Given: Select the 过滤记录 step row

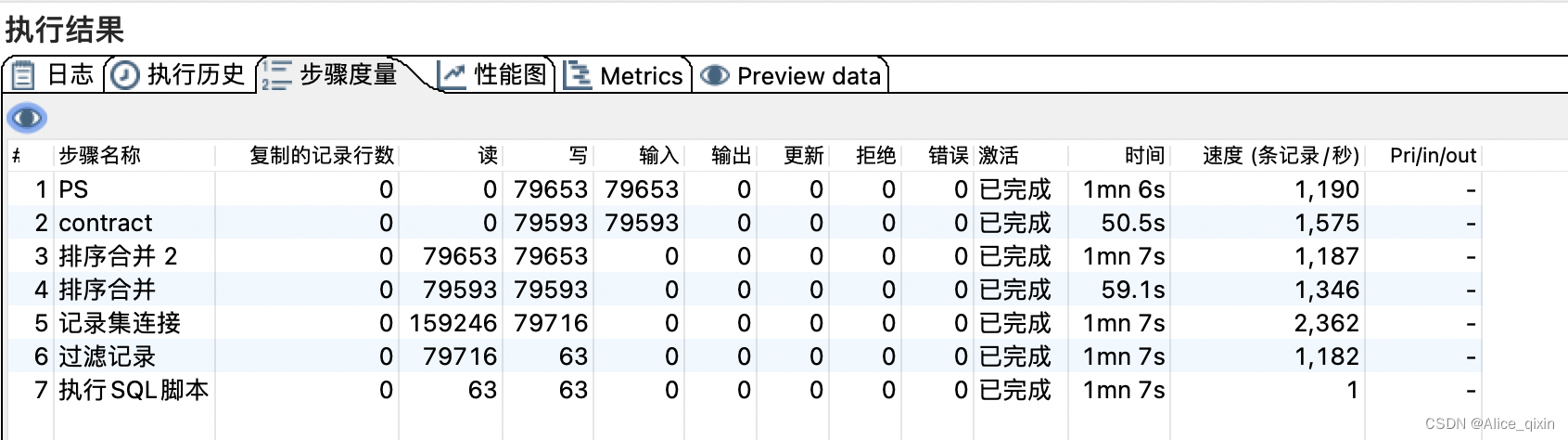Looking at the screenshot, I should pyautogui.click(x=746, y=356).
